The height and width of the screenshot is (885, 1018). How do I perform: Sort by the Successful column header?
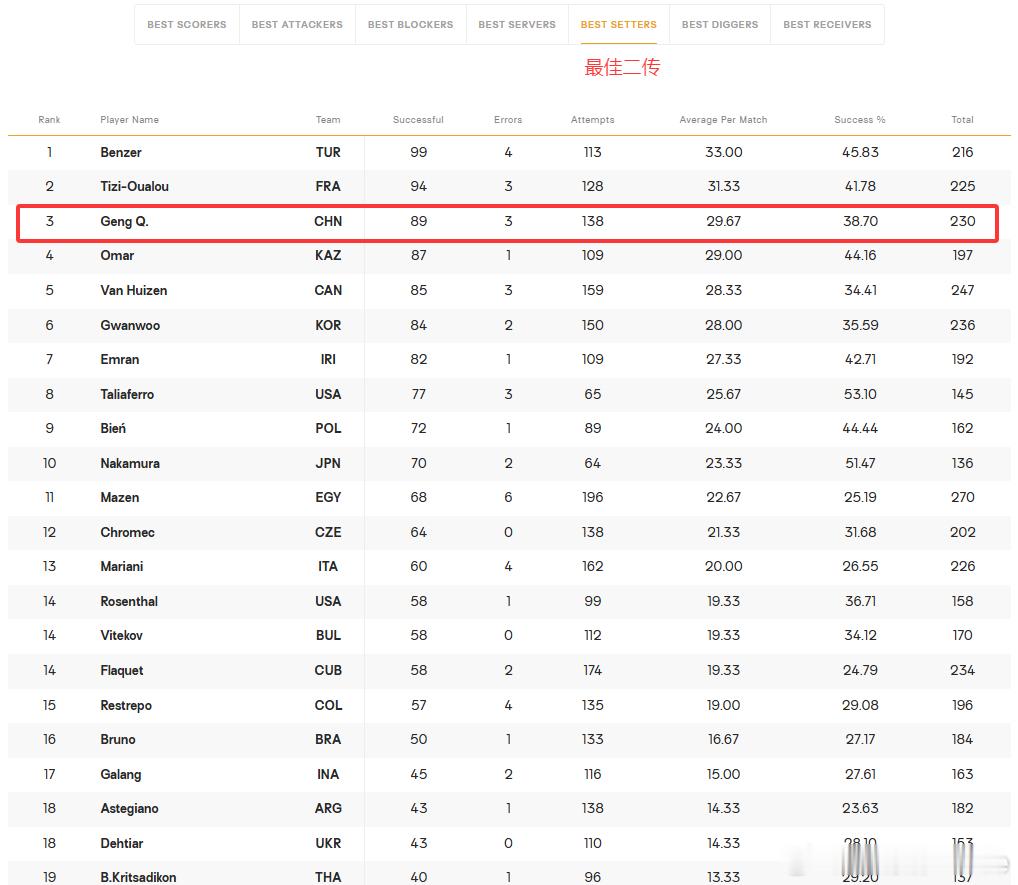point(418,119)
